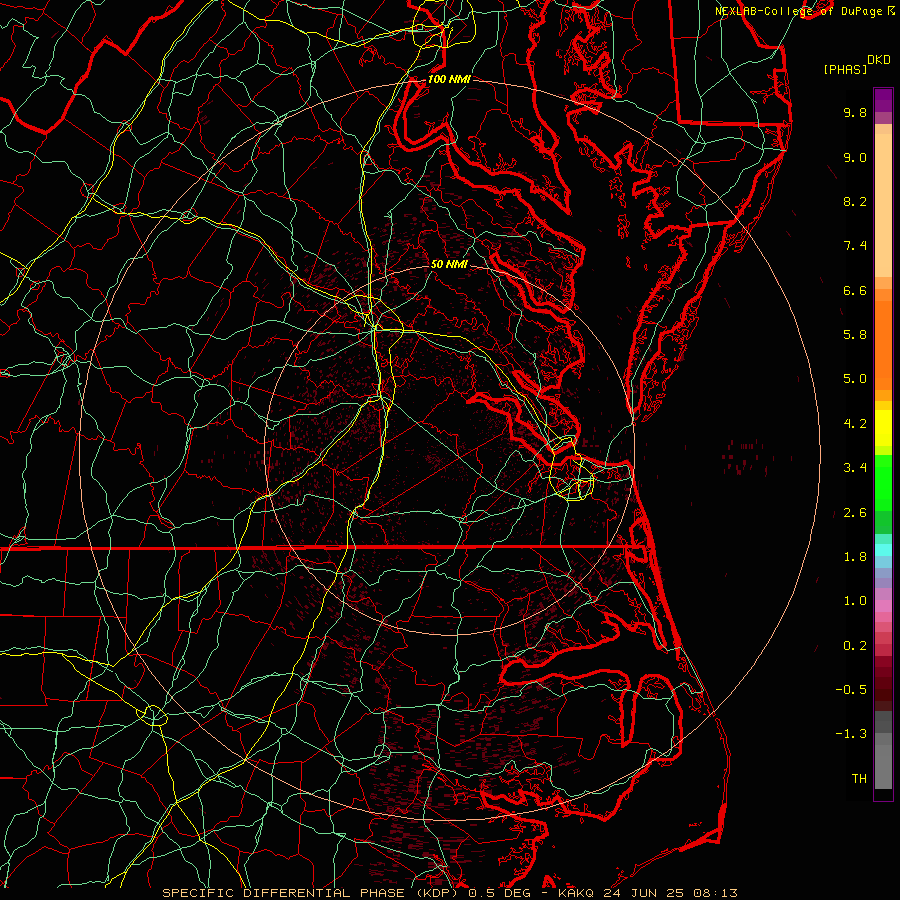Click the -1.3 scale value

click(x=851, y=734)
